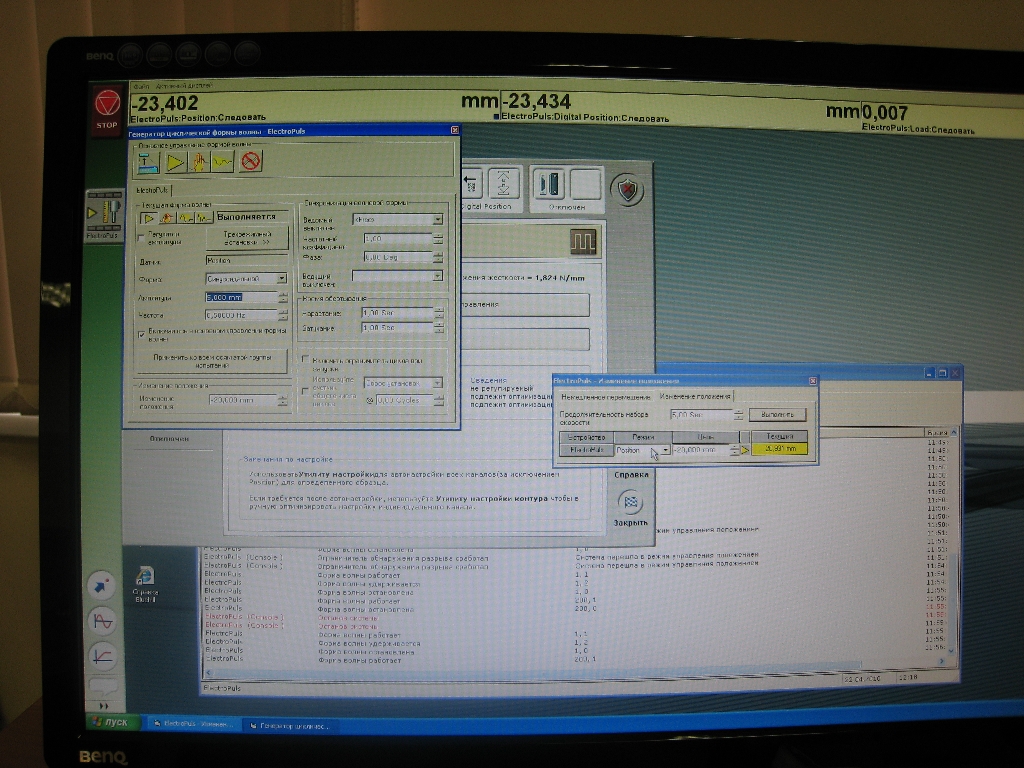Start waveform with large yellow play icon
Screen dimensions: 1024x768
(176, 162)
